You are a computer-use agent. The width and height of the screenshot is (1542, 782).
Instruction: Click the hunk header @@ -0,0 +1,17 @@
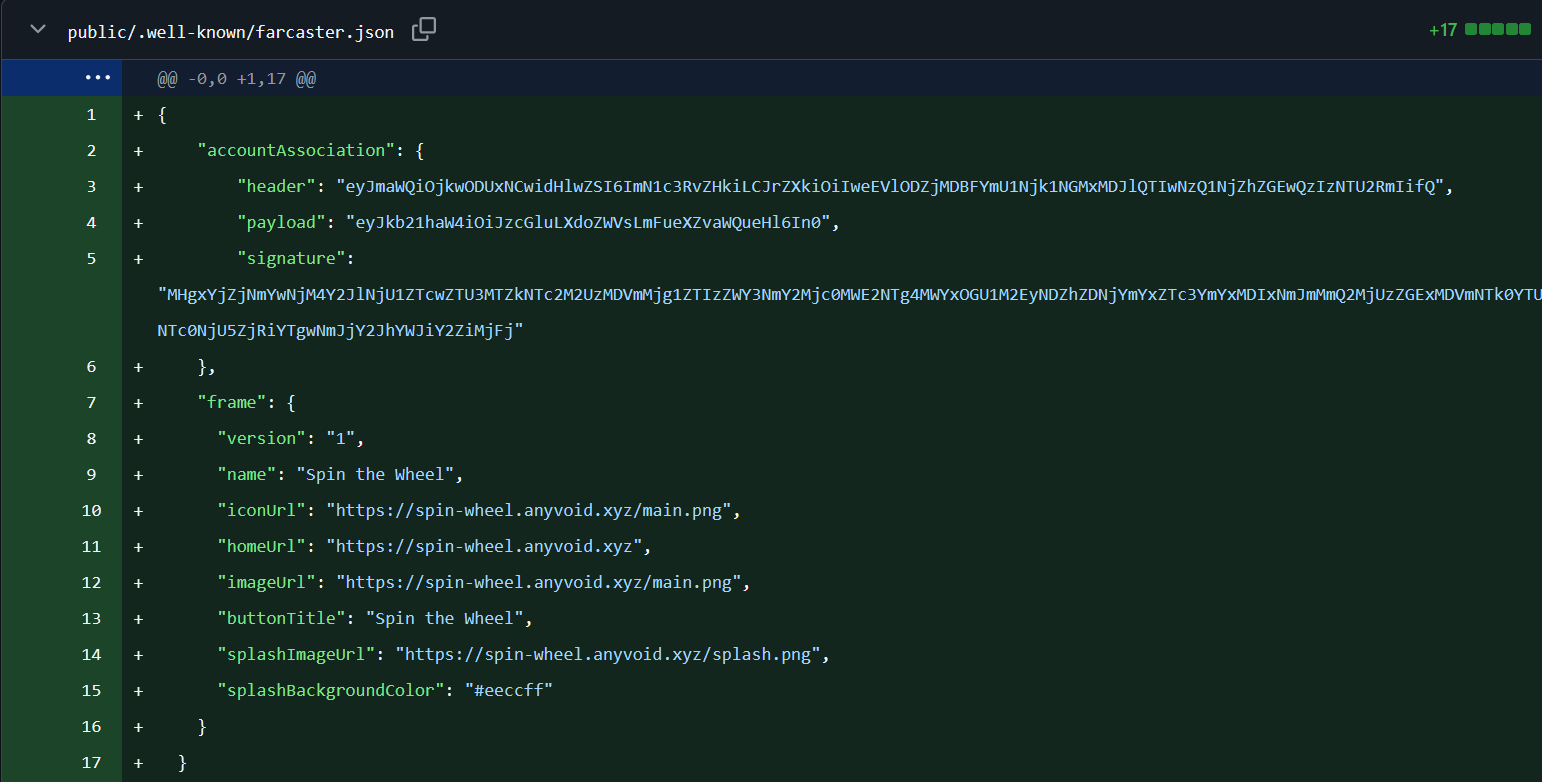click(235, 77)
